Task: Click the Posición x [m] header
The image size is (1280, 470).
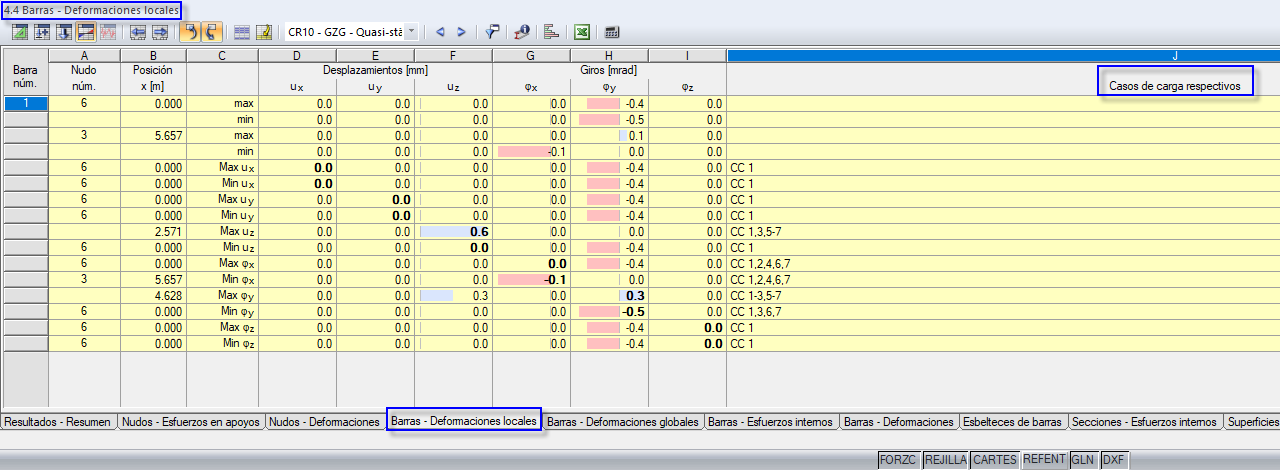Action: (x=153, y=79)
